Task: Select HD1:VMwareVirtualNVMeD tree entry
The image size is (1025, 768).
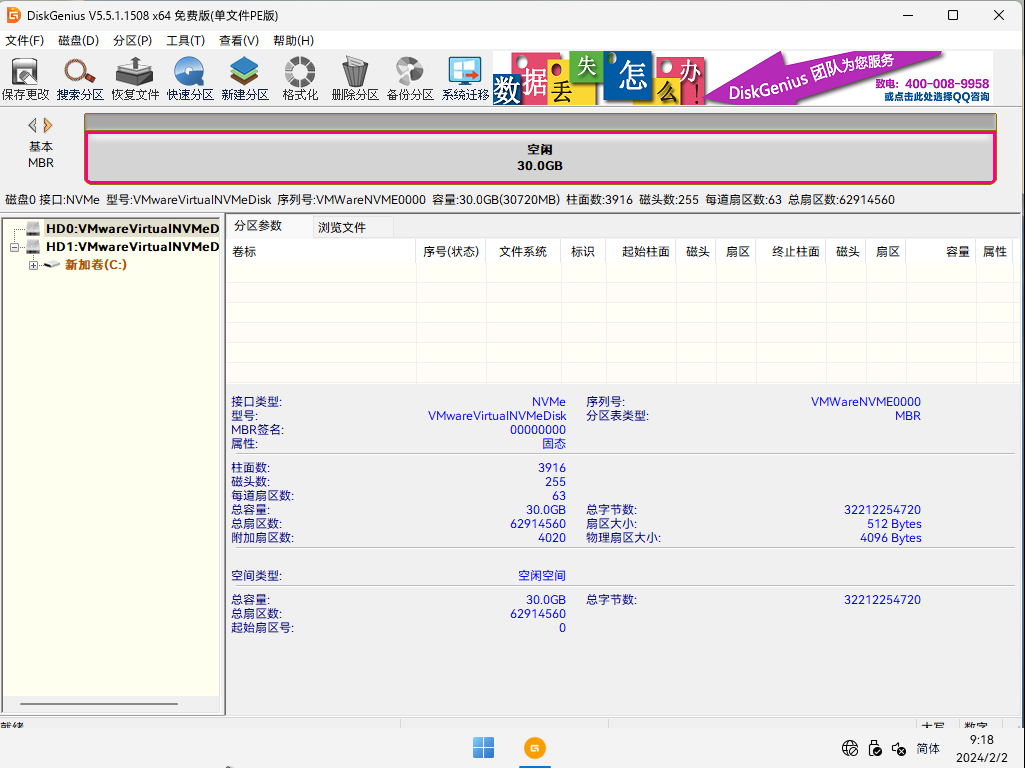Action: pos(132,246)
